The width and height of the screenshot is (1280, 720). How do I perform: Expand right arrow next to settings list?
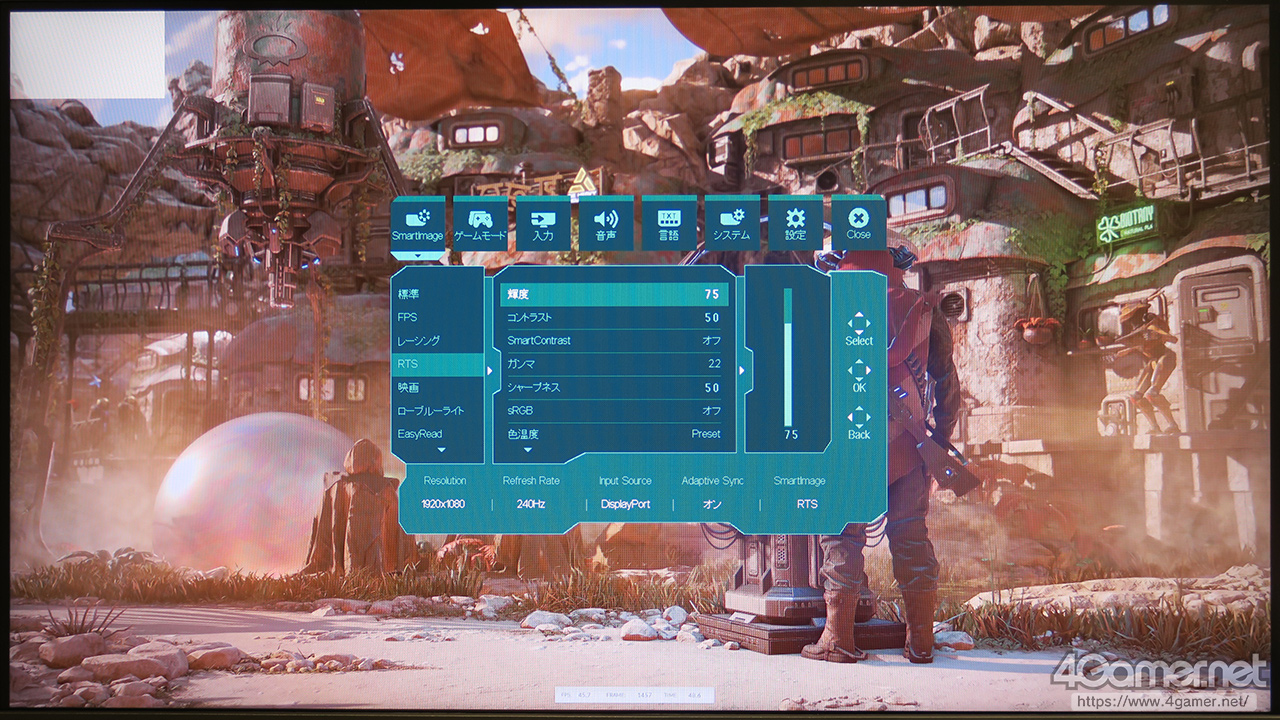(x=741, y=370)
